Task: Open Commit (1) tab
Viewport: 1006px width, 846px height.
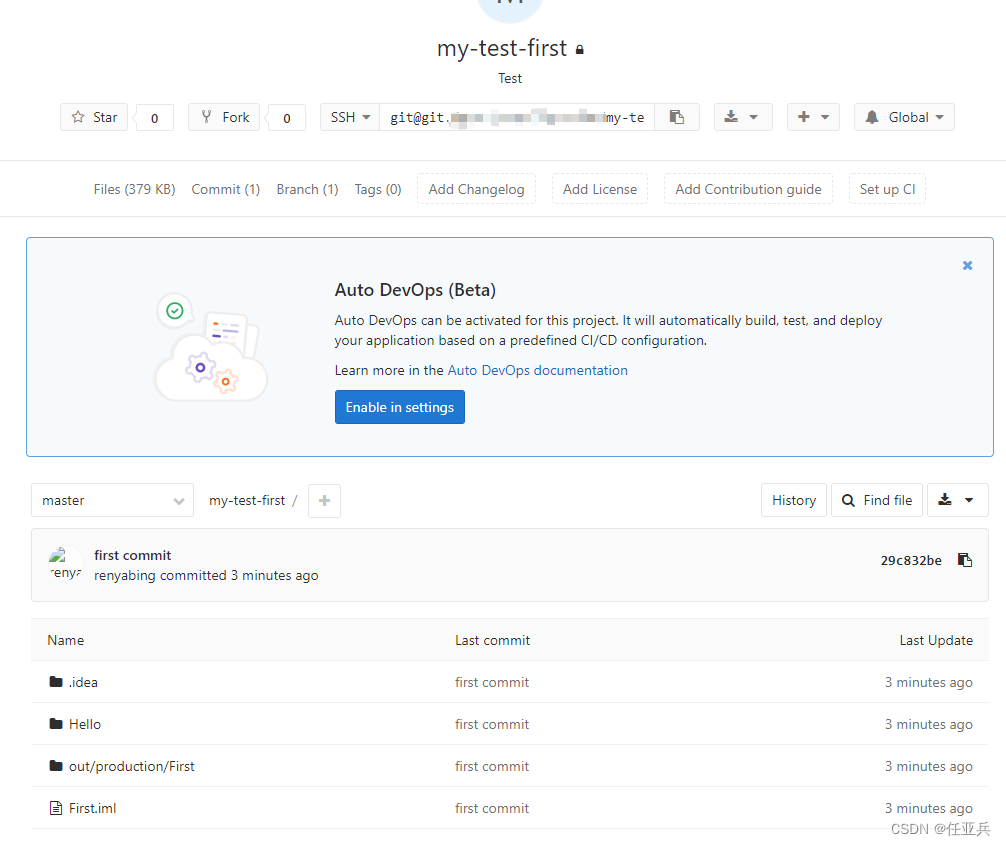Action: [225, 189]
